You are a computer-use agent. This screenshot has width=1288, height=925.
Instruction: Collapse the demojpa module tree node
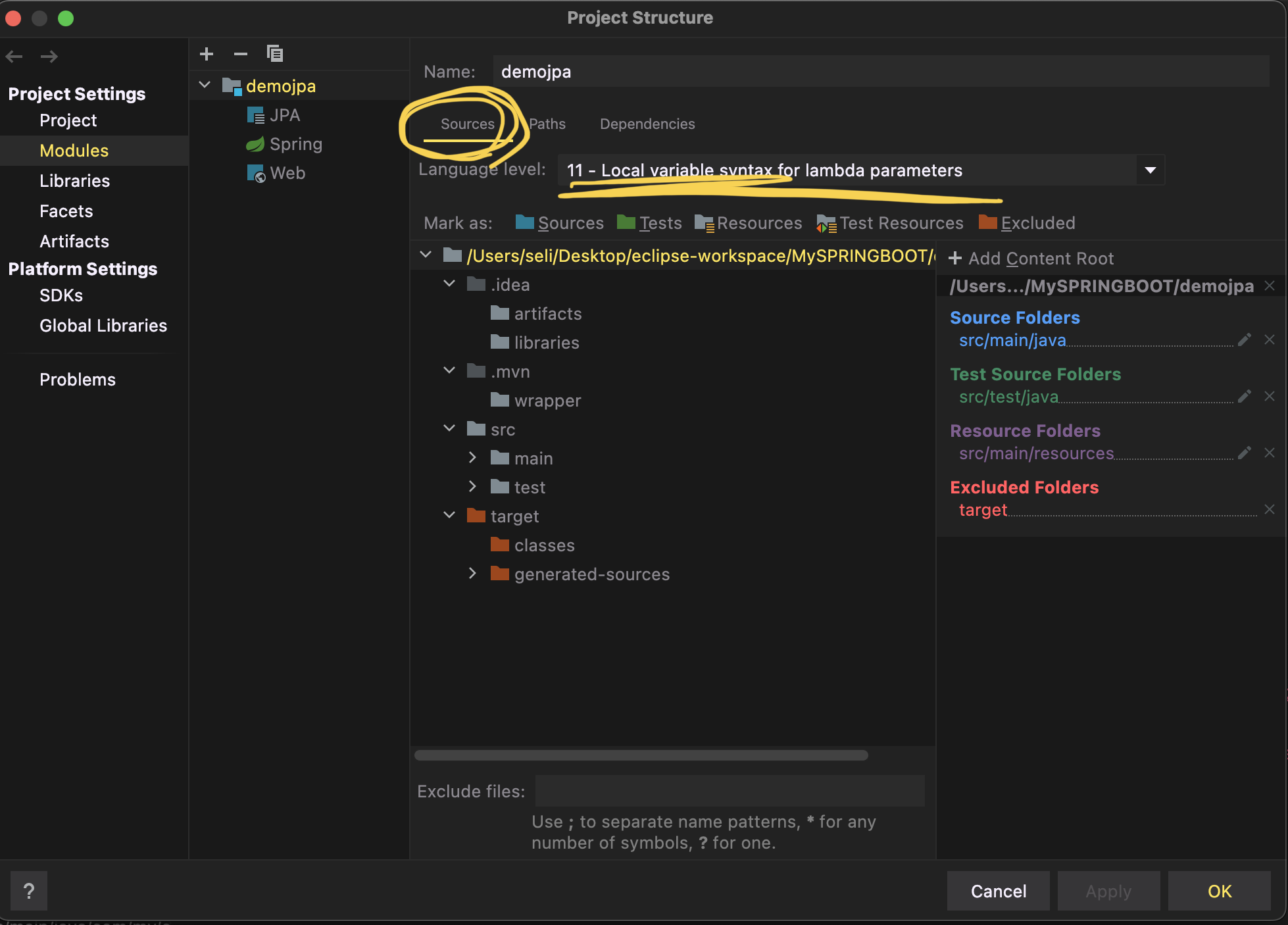[205, 86]
